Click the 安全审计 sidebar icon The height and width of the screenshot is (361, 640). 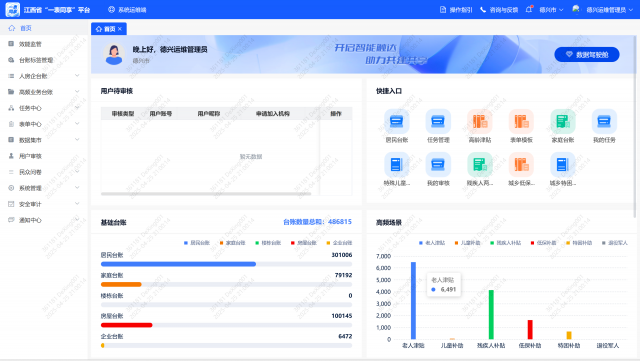click(11, 204)
